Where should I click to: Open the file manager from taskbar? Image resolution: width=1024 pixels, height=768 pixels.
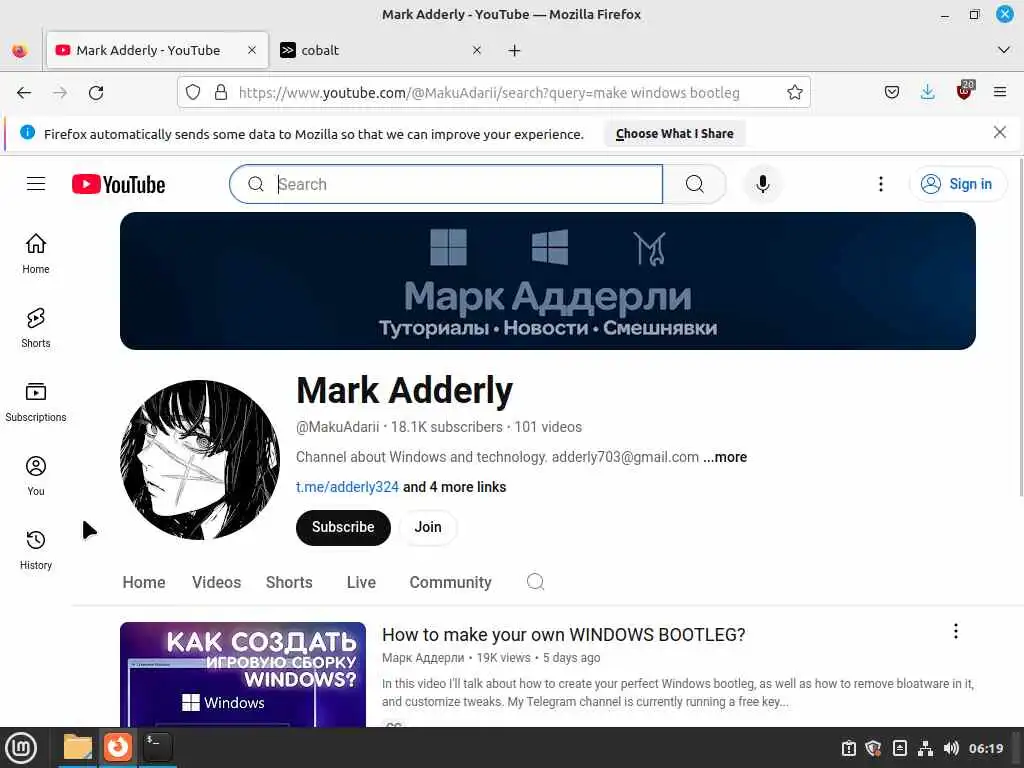[x=78, y=747]
